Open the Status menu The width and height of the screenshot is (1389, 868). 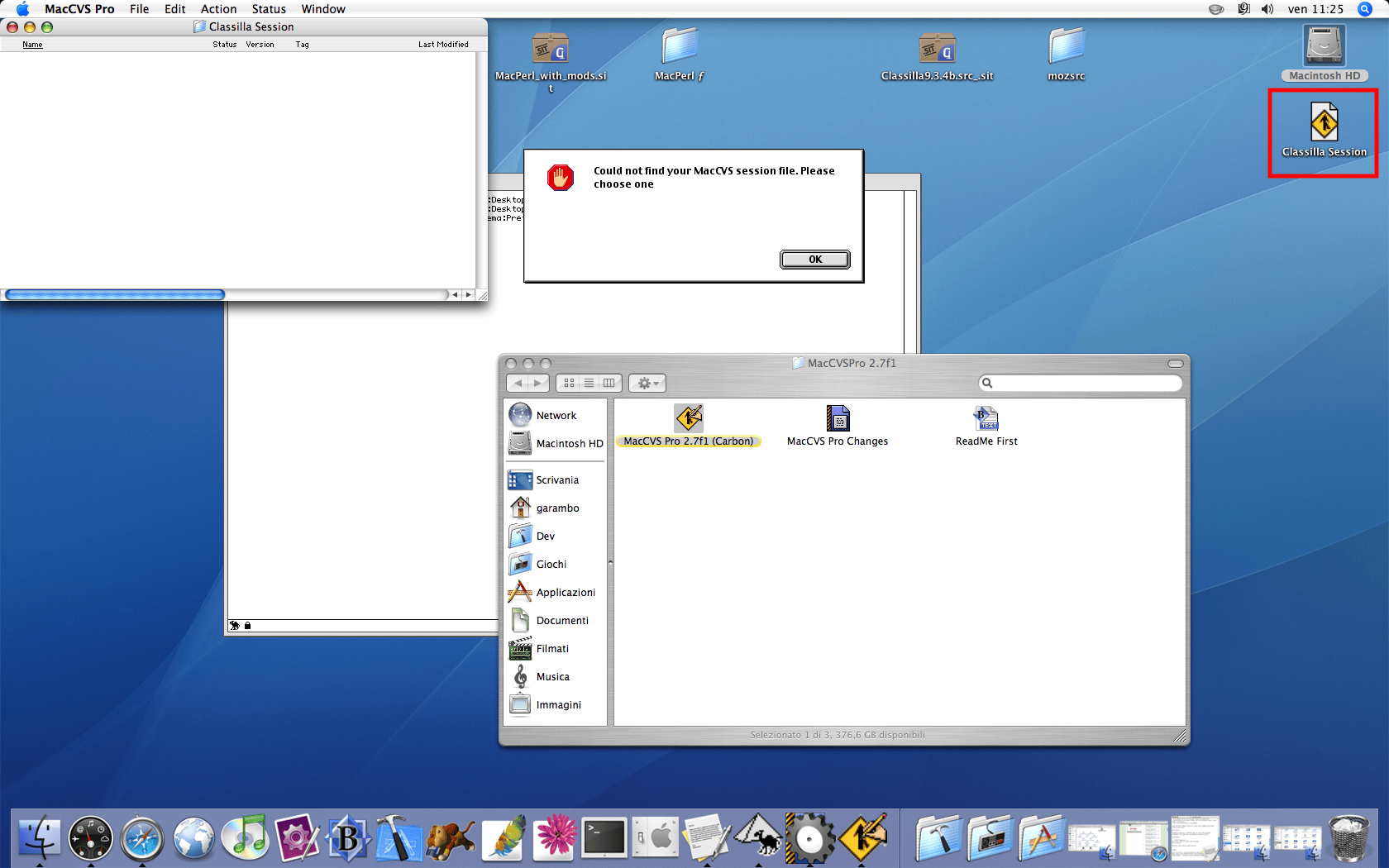[x=269, y=9]
